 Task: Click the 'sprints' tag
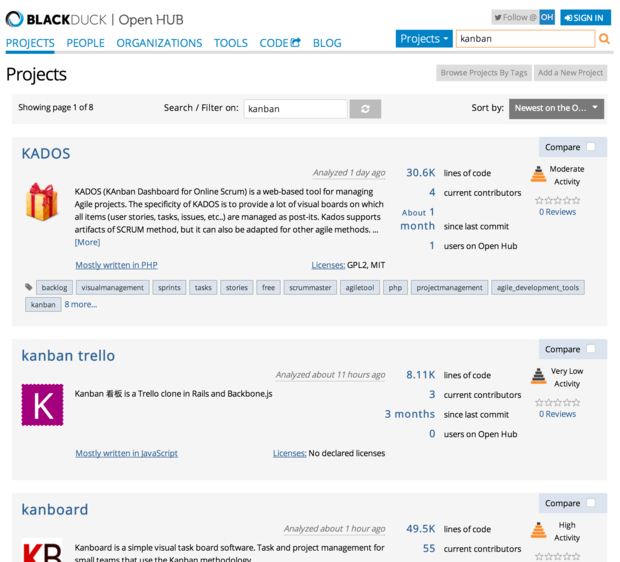pyautogui.click(x=169, y=288)
